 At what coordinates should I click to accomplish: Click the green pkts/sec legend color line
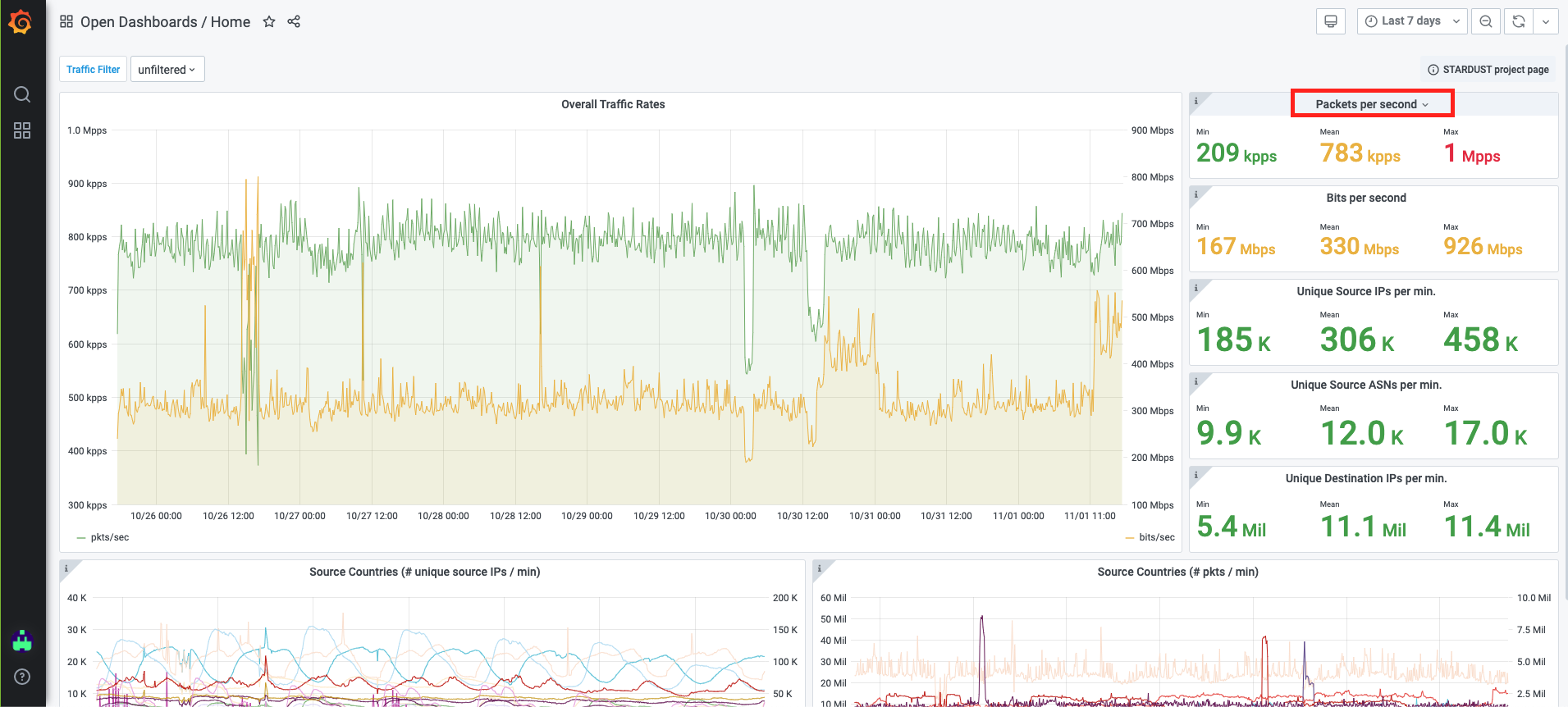pos(80,538)
